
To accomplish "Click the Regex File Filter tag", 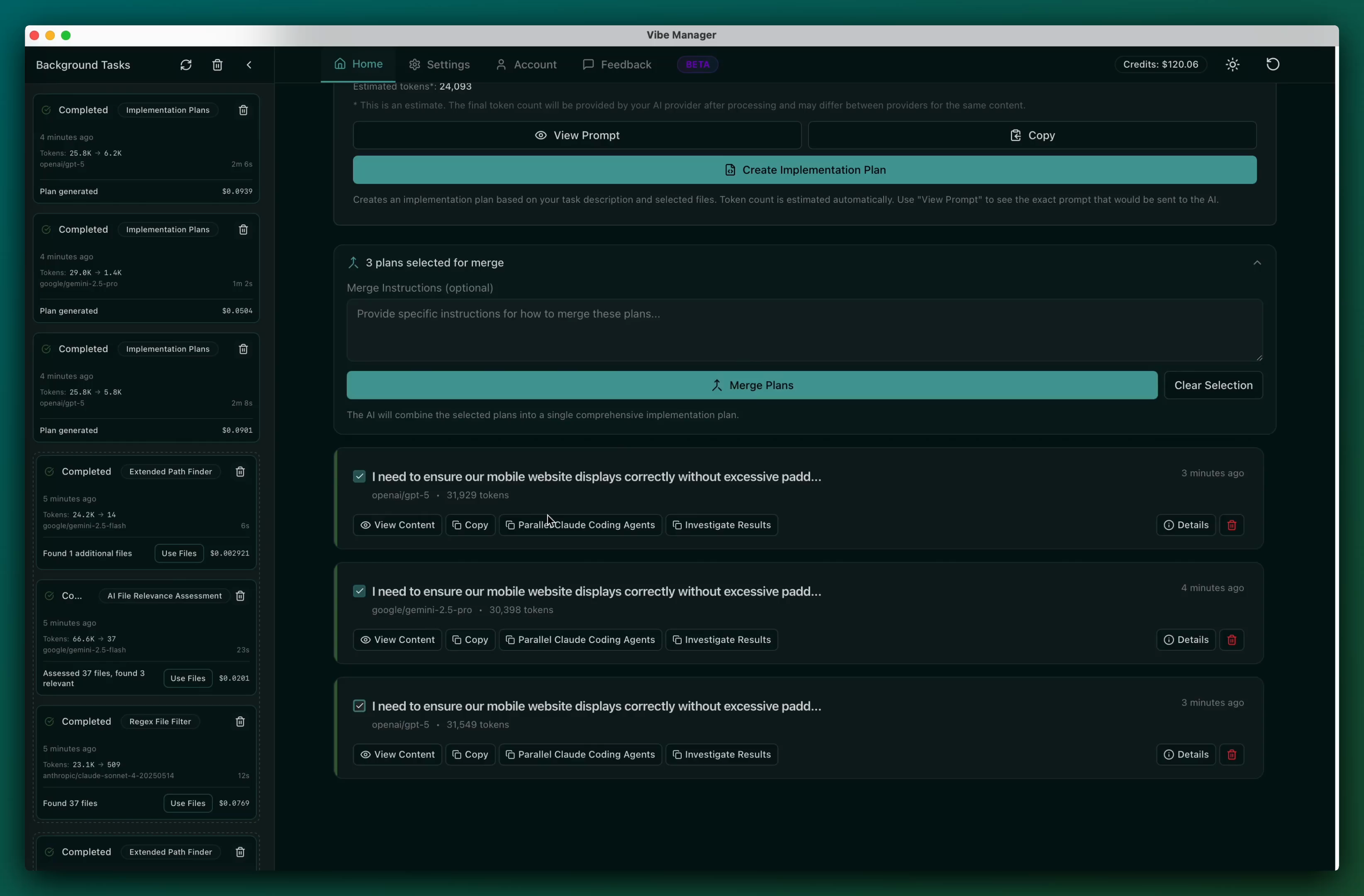I will coord(161,721).
